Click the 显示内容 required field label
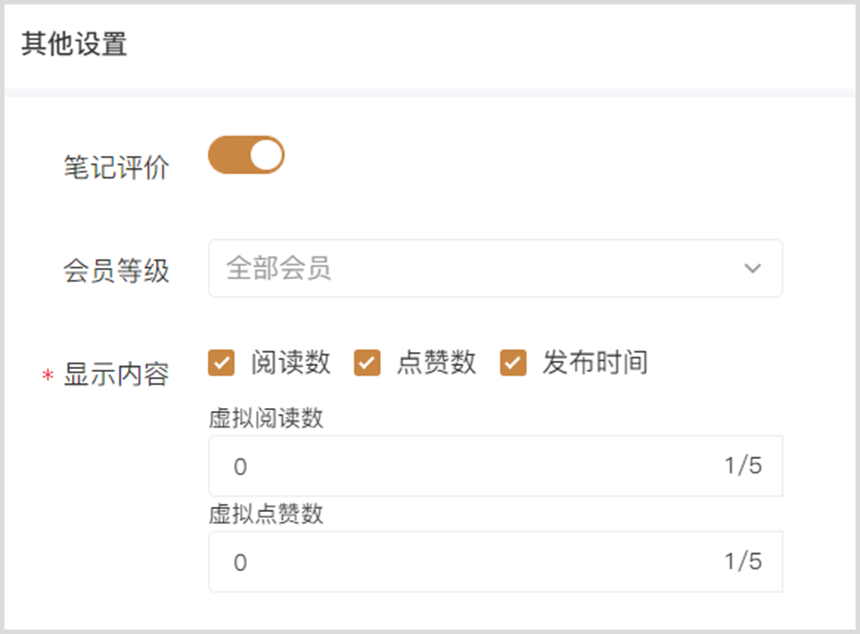 pos(116,375)
